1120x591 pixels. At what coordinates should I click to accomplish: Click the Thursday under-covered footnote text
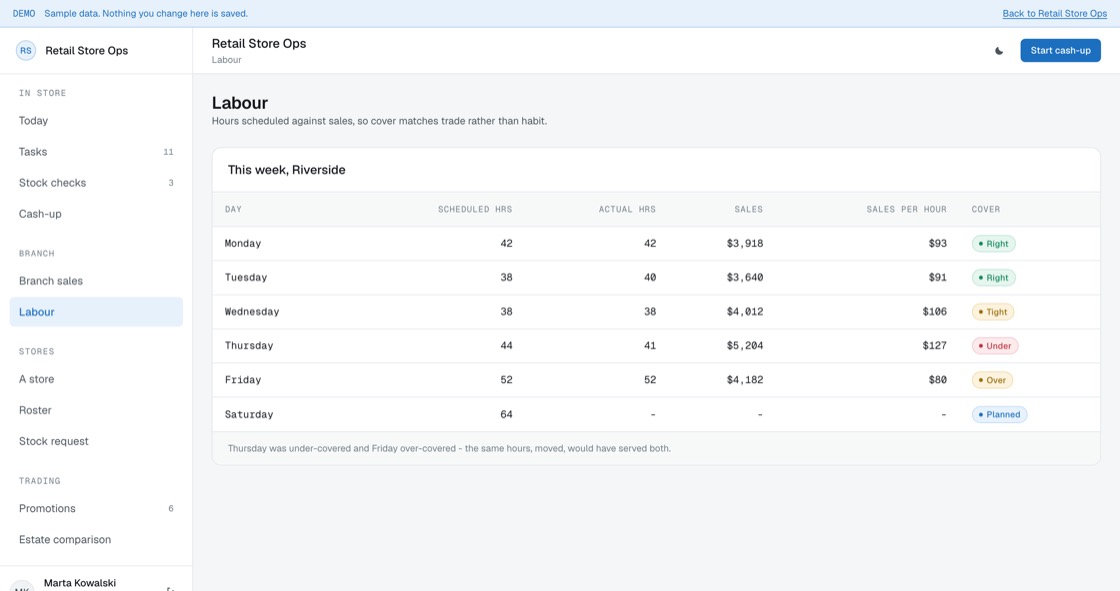point(449,449)
